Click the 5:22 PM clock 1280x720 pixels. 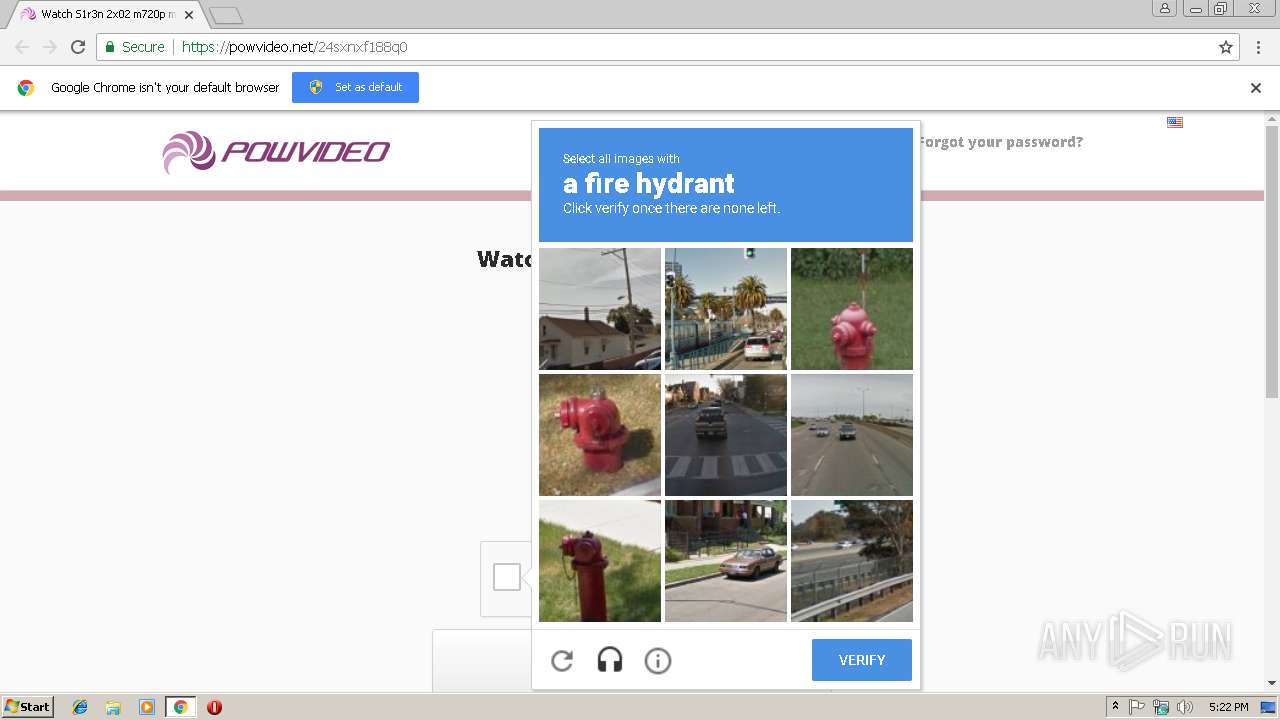pos(1228,707)
